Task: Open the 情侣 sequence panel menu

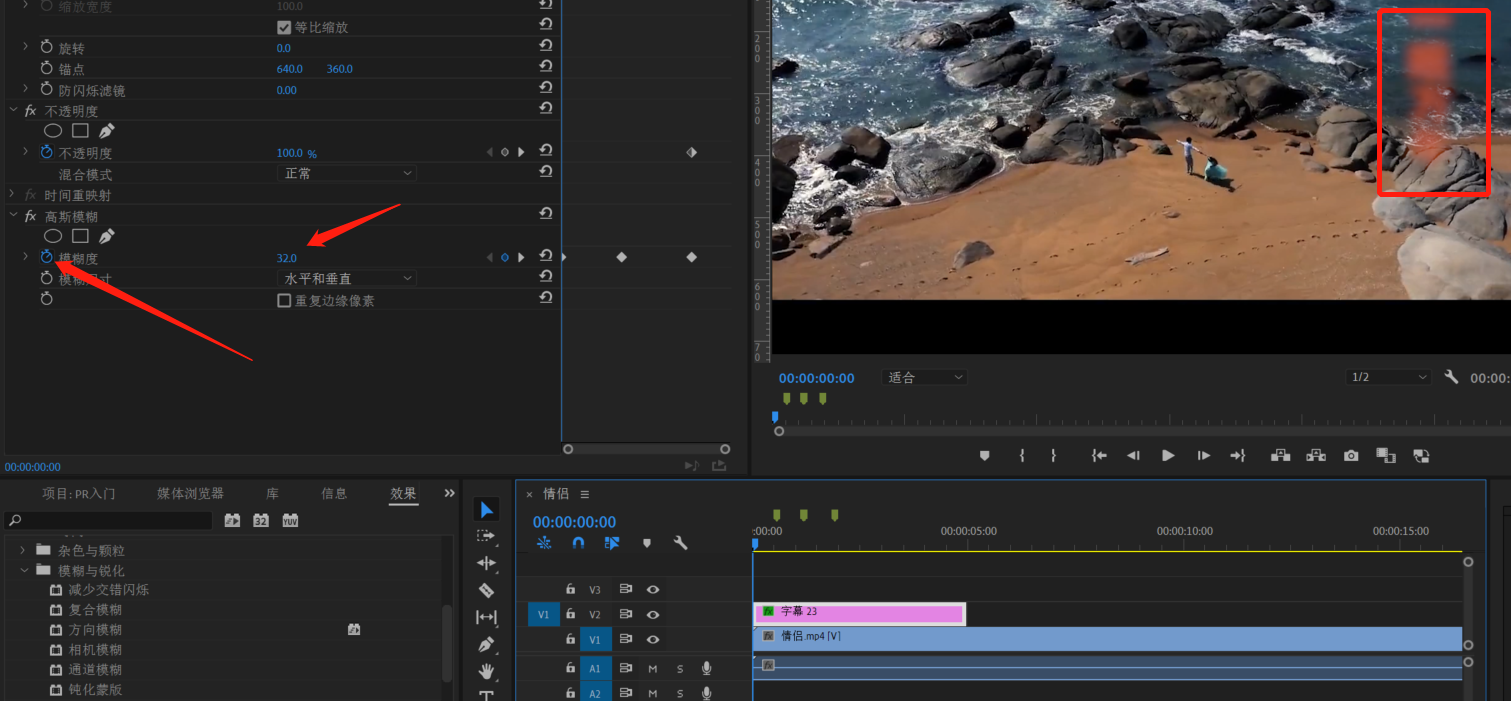Action: coord(585,494)
